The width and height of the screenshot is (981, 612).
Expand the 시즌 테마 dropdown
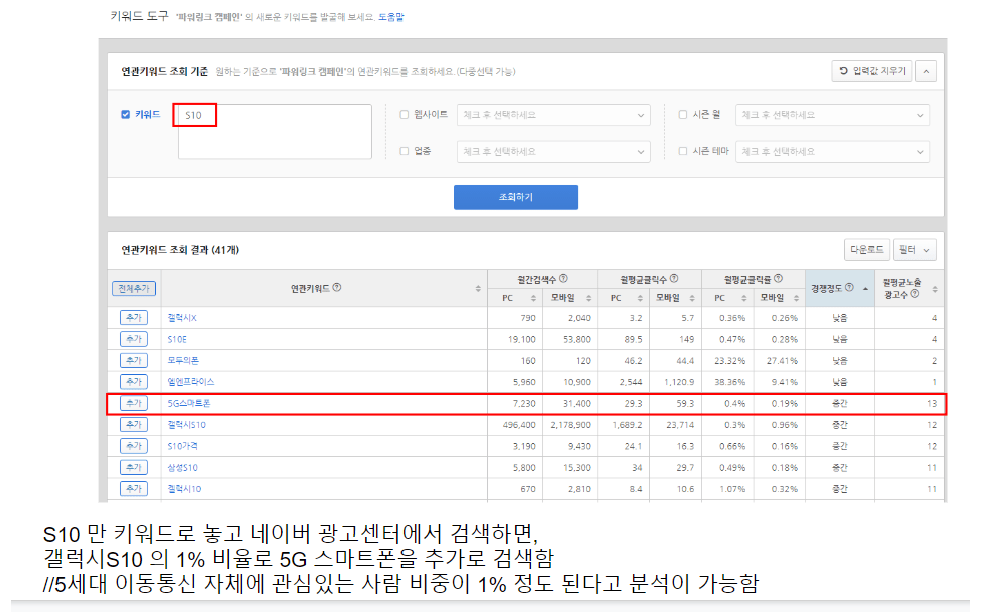point(832,152)
